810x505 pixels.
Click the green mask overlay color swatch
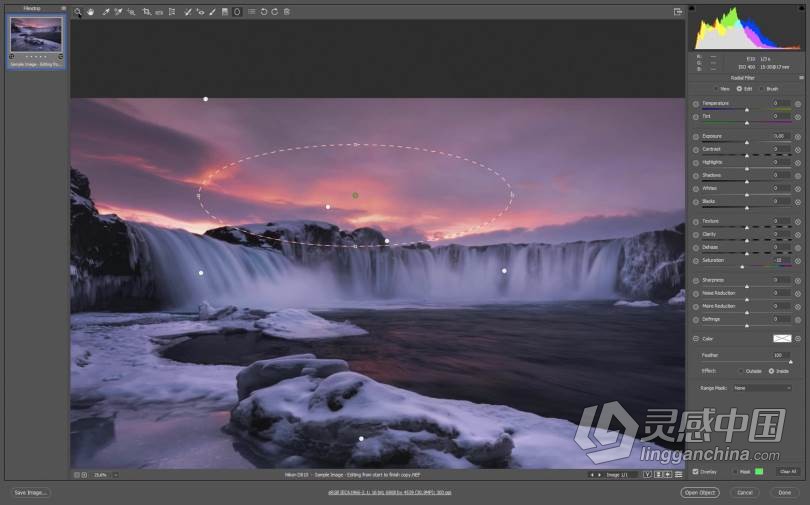pyautogui.click(x=759, y=472)
